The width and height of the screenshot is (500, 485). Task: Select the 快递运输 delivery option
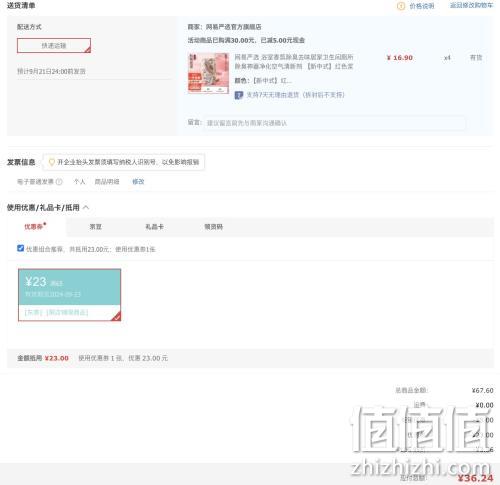coord(54,46)
